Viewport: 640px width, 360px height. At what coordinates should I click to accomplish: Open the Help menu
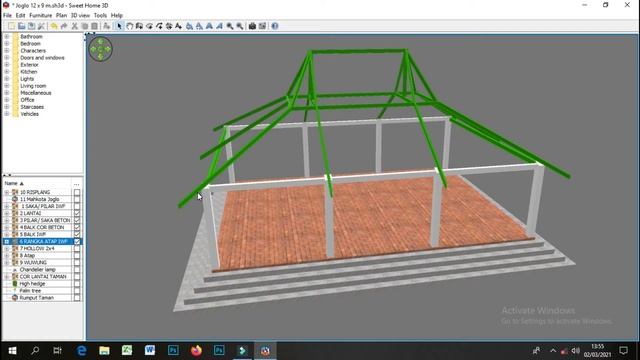117,16
